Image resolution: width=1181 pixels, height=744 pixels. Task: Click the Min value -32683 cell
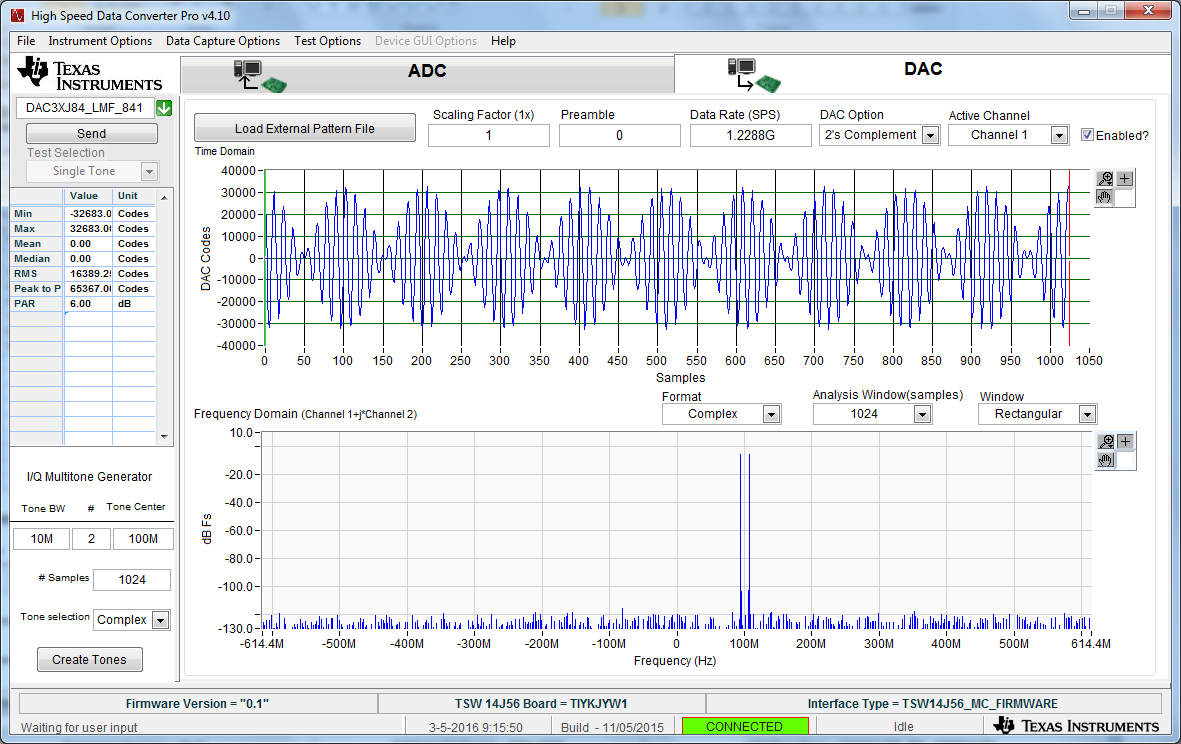(x=88, y=214)
